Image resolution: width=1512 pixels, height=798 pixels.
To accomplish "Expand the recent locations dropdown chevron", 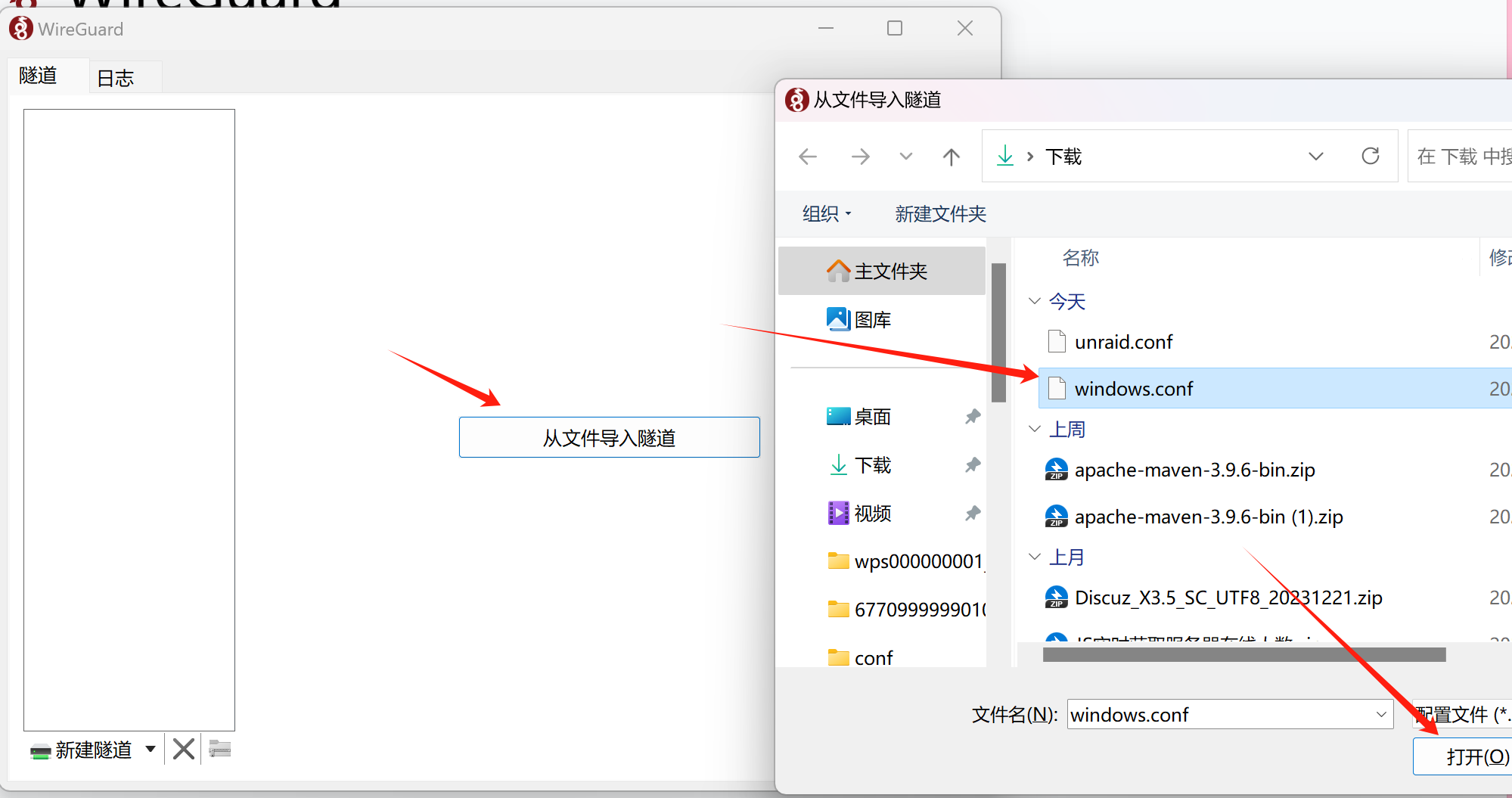I will (x=905, y=157).
